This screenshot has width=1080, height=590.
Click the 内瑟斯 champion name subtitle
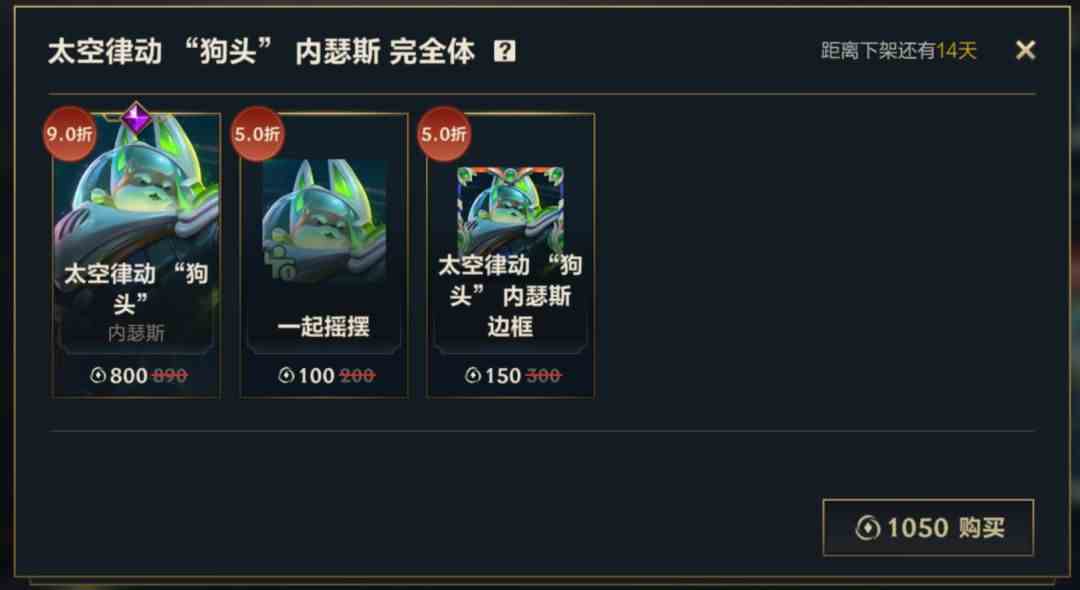[x=136, y=333]
